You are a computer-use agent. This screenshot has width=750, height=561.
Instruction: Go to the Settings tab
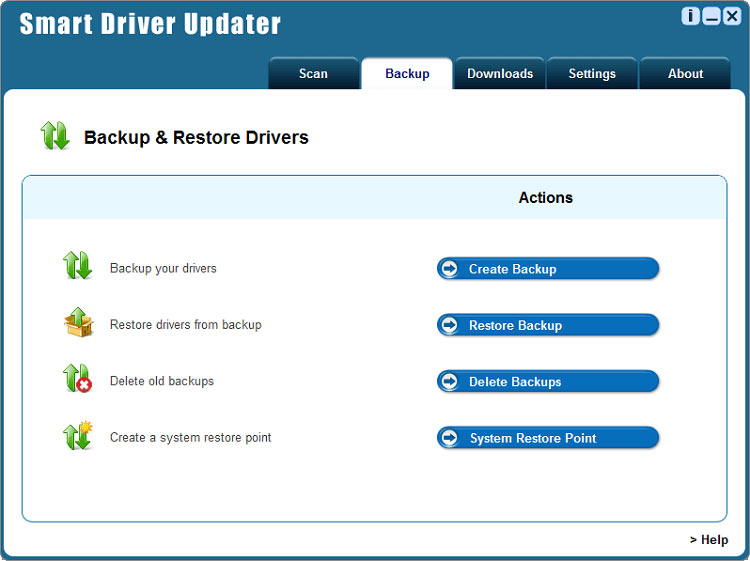tap(592, 73)
